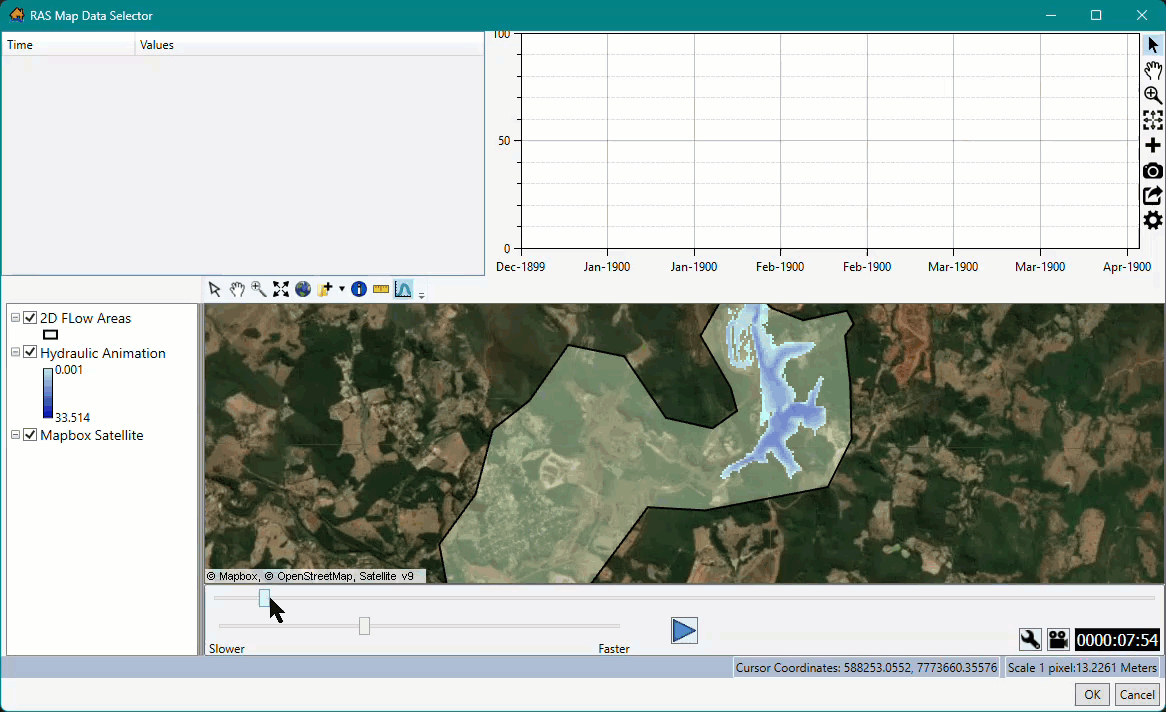Viewport: 1166px width, 712px height.
Task: Hide the Mapbox Satellite layer
Action: [x=29, y=434]
